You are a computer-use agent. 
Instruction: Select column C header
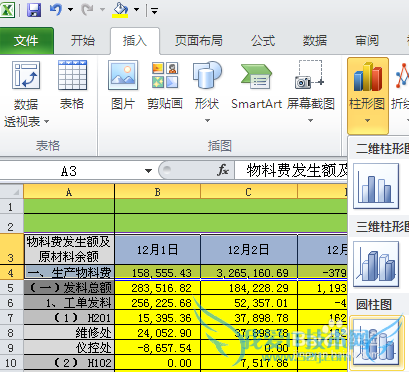click(x=249, y=192)
